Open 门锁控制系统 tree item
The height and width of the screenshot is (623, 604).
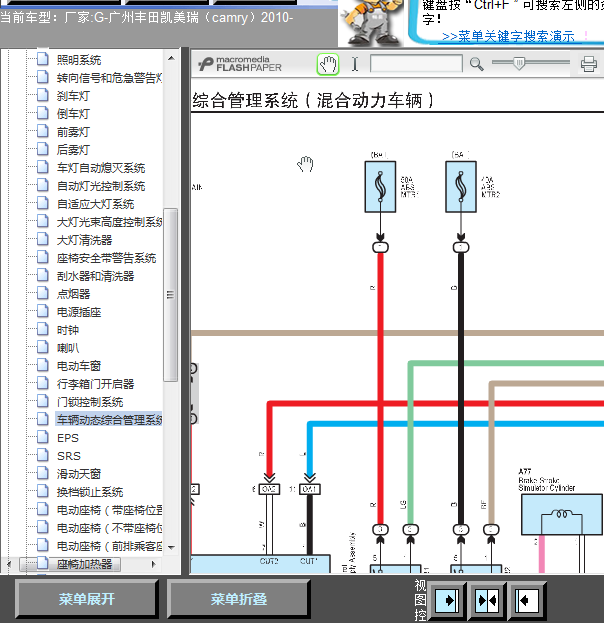(90, 402)
